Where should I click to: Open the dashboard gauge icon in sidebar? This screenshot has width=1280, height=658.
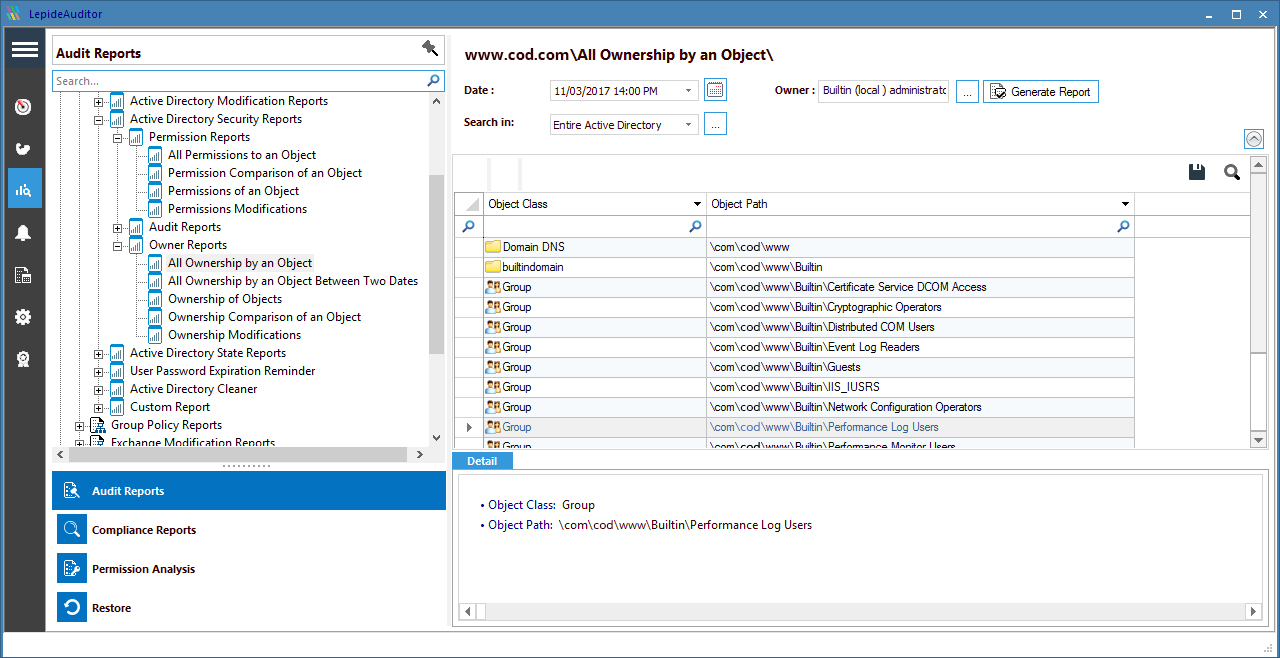[24, 107]
